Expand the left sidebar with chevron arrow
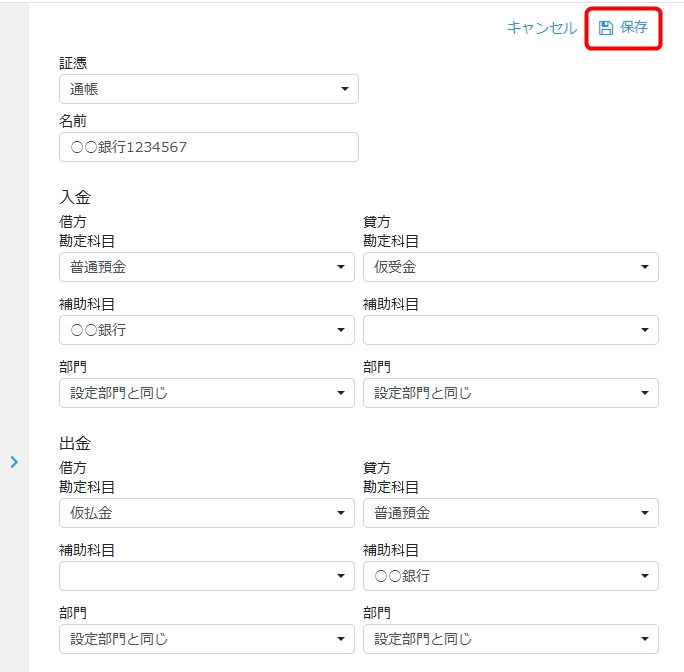 [x=14, y=462]
